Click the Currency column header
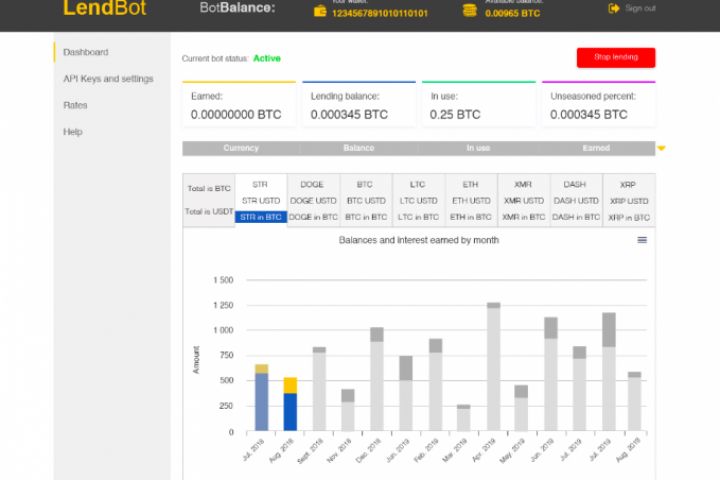The height and width of the screenshot is (480, 720). point(241,148)
